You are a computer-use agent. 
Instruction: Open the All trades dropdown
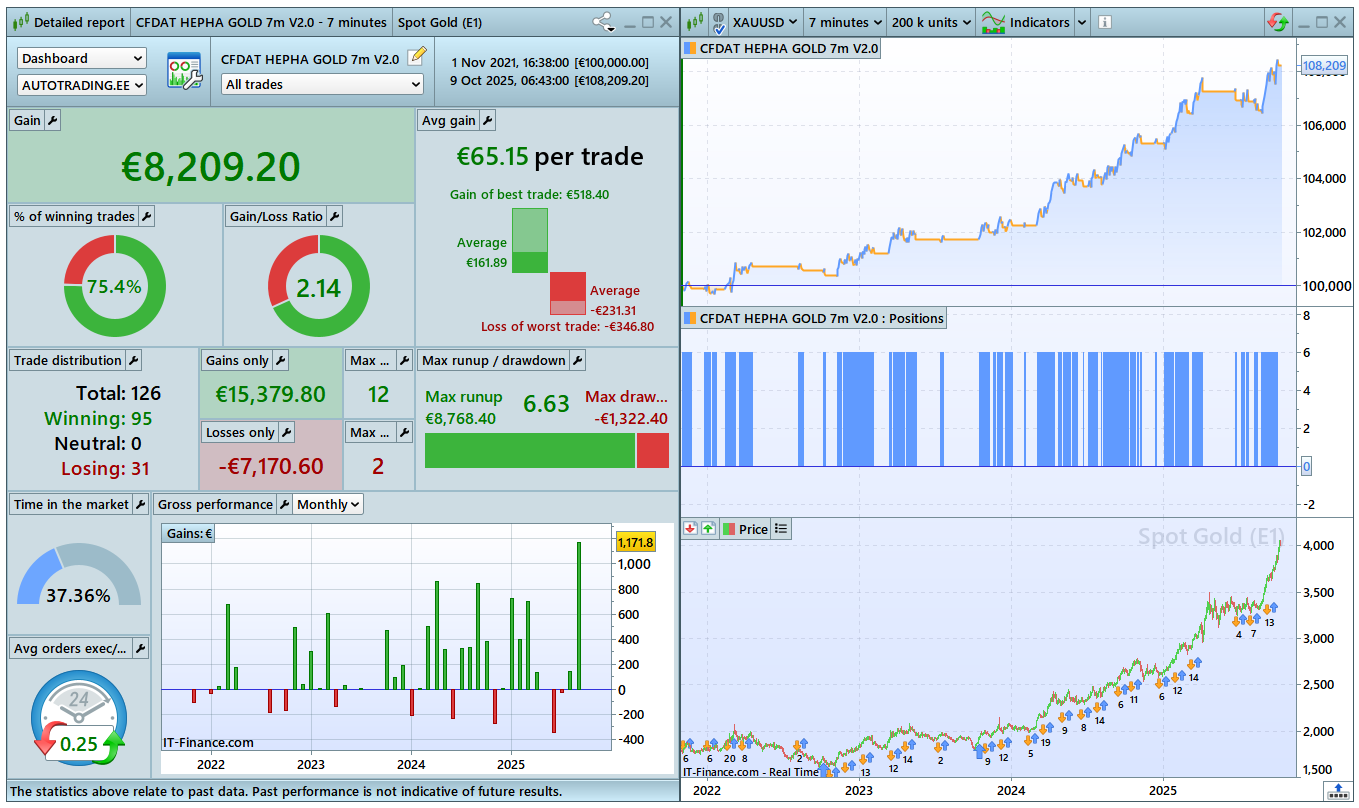(x=322, y=85)
